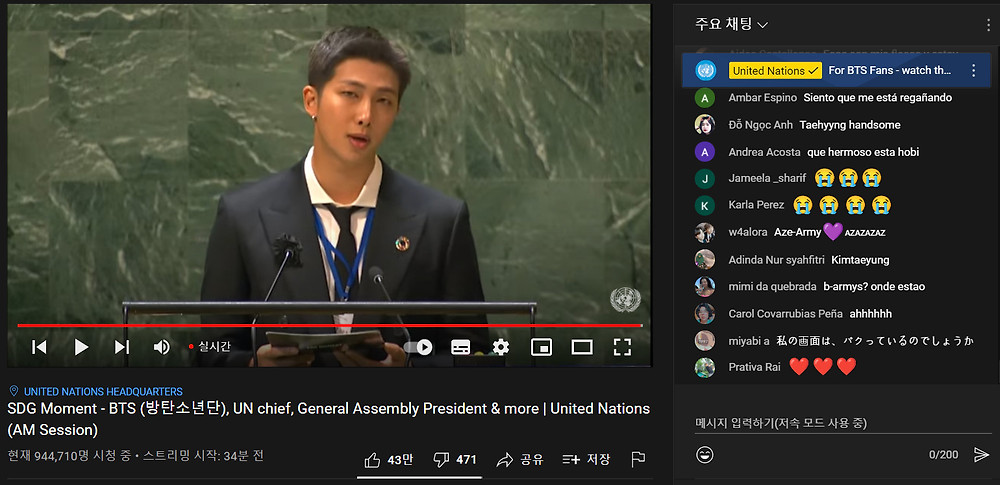Image resolution: width=1000 pixels, height=485 pixels.
Task: Click w4alora's avatar in chat
Action: click(705, 232)
